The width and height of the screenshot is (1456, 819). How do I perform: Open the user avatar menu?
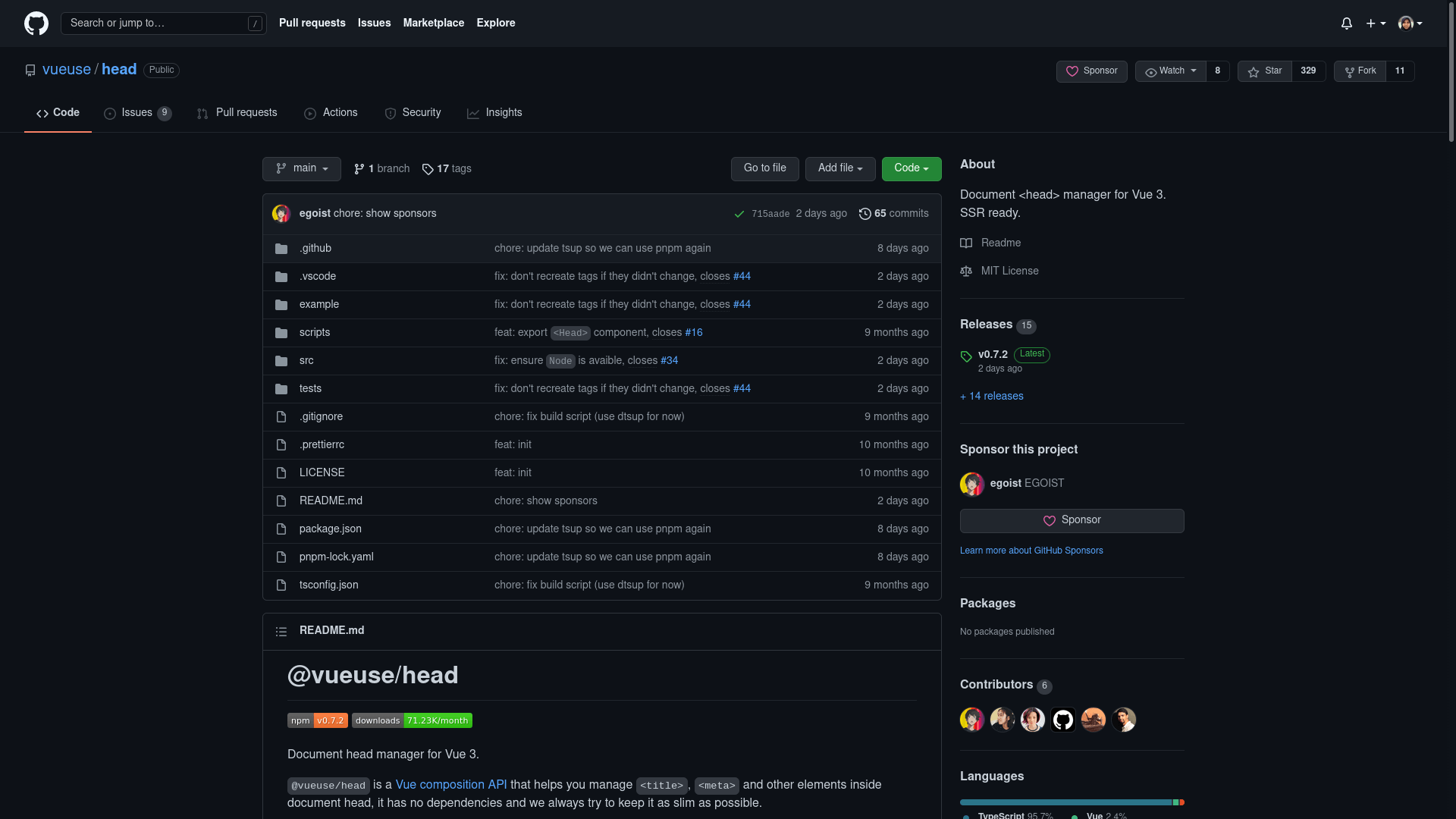tap(1410, 24)
